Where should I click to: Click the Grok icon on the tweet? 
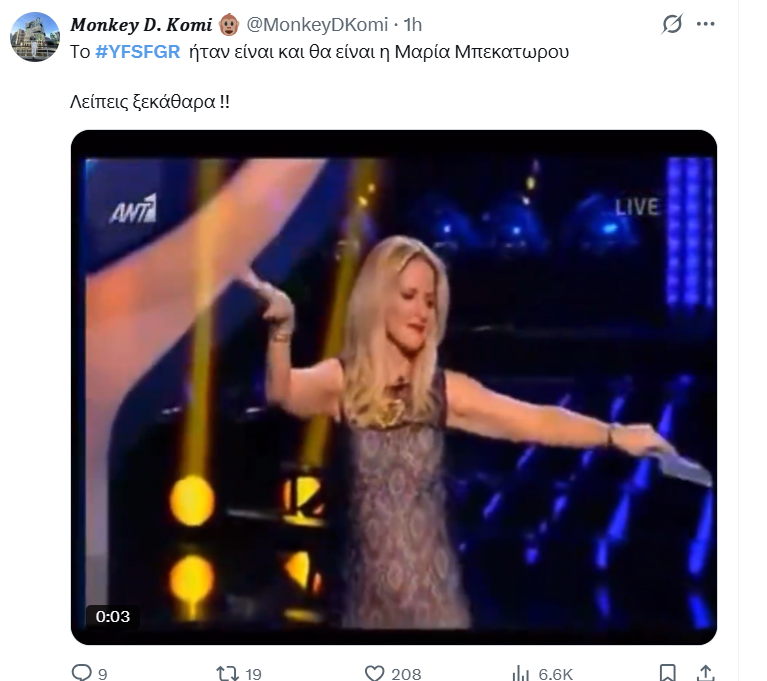pos(673,23)
